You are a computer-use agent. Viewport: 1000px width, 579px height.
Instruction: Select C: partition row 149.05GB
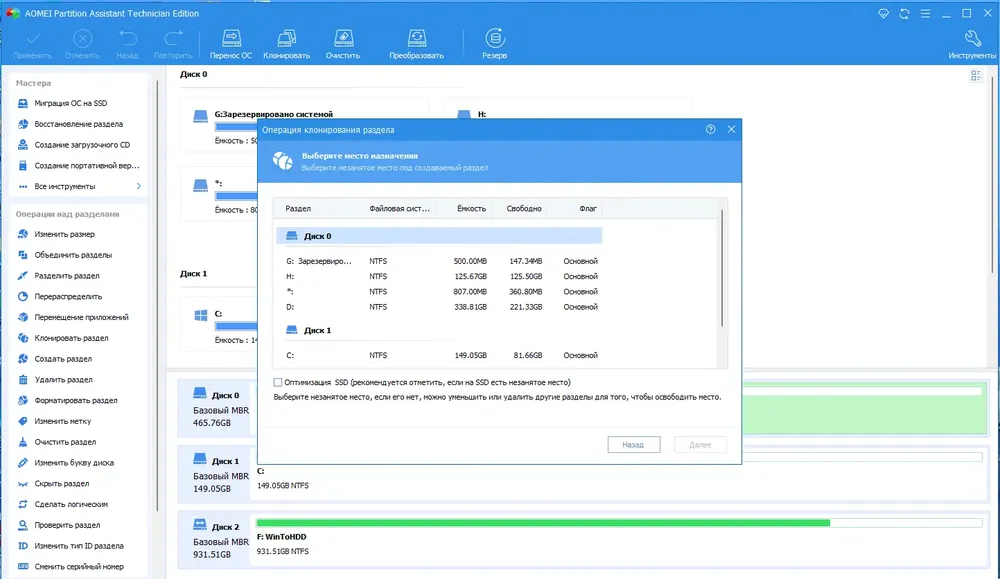point(439,355)
